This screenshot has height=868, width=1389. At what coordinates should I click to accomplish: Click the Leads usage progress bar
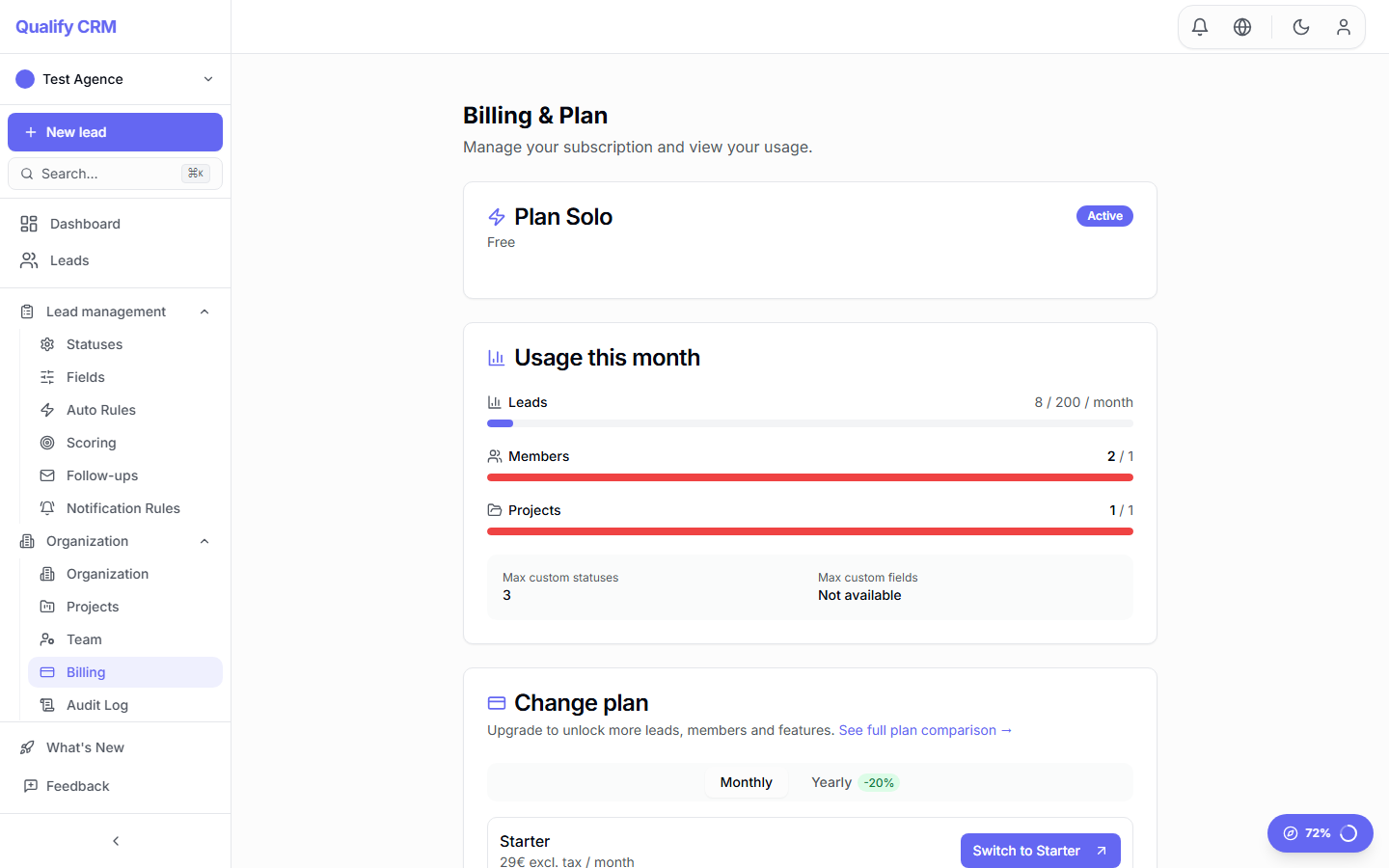click(x=810, y=422)
